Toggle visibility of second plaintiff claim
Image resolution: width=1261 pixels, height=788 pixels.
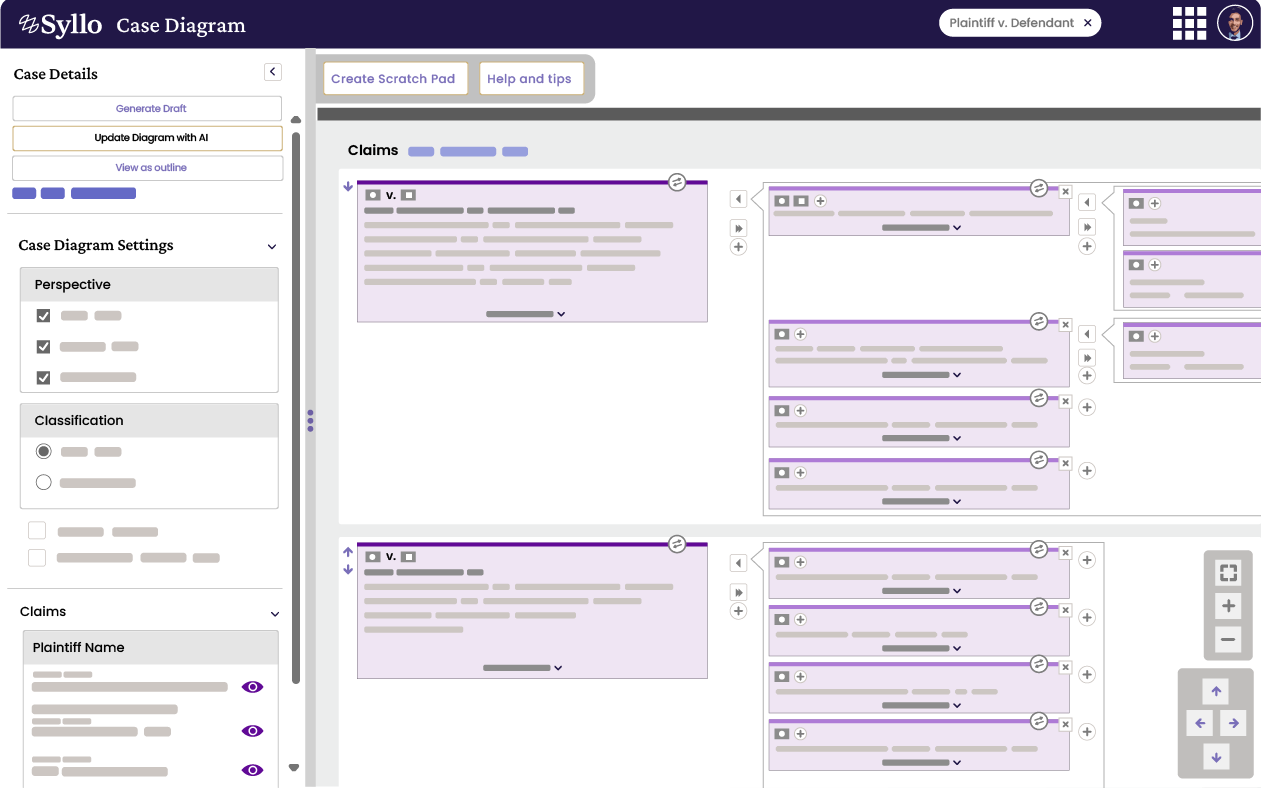pyautogui.click(x=253, y=731)
